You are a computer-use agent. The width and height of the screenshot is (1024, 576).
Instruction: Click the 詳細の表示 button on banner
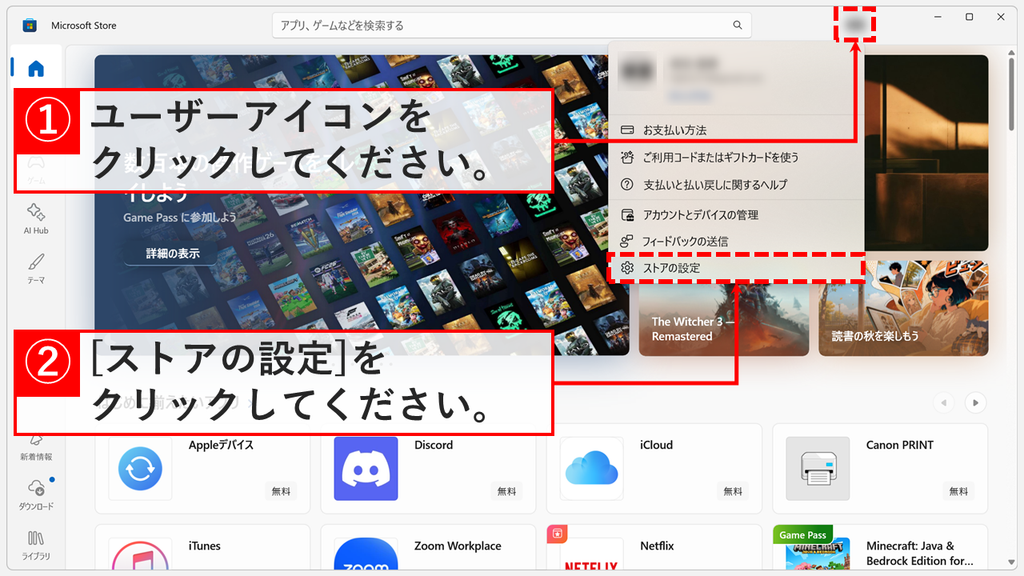172,253
